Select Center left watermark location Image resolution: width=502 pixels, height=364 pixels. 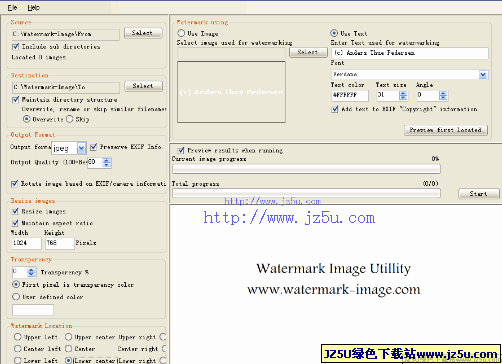(18, 349)
